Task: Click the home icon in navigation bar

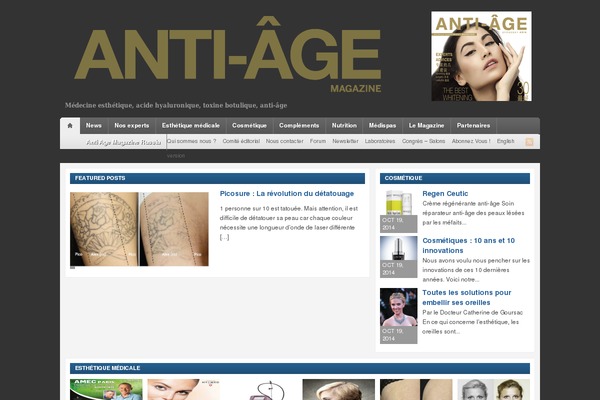Action: [70, 126]
